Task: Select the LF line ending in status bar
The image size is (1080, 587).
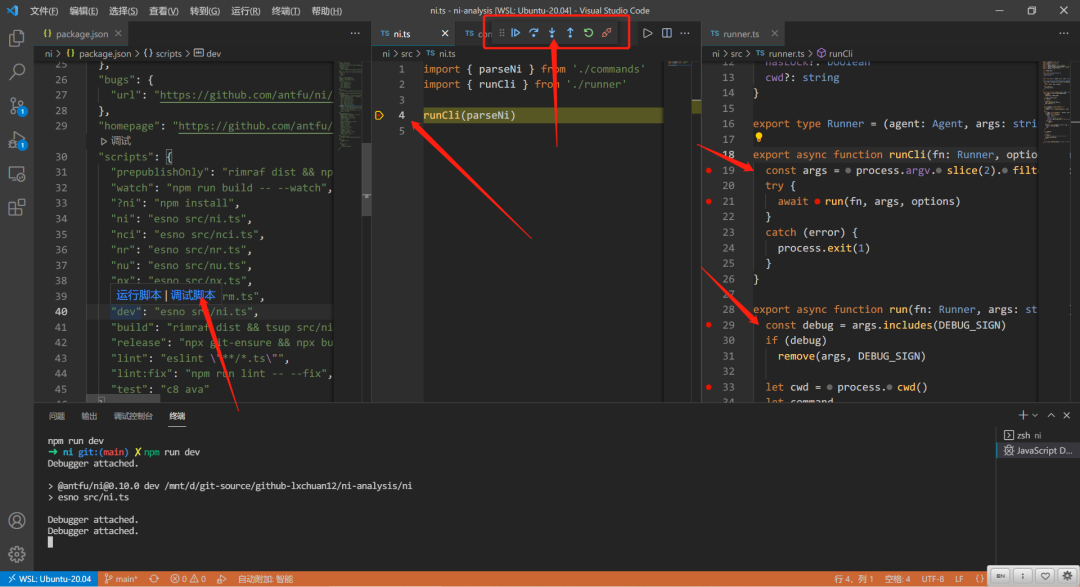Action: [x=959, y=579]
